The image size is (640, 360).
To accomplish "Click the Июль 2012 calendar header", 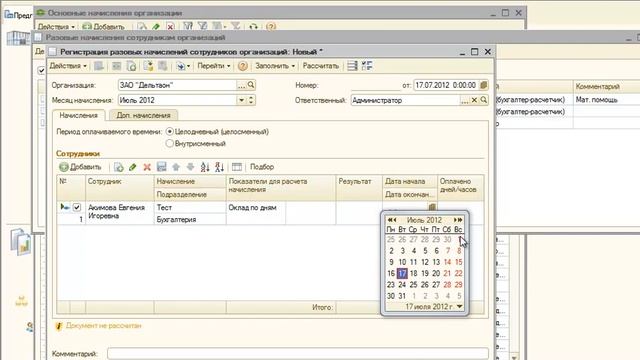I will point(424,220).
